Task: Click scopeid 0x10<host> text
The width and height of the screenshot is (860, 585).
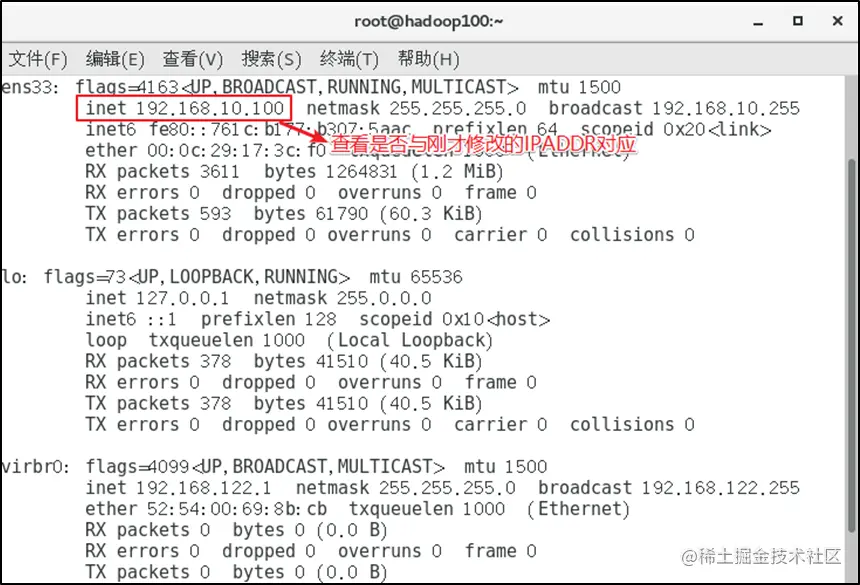Action: pyautogui.click(x=455, y=319)
